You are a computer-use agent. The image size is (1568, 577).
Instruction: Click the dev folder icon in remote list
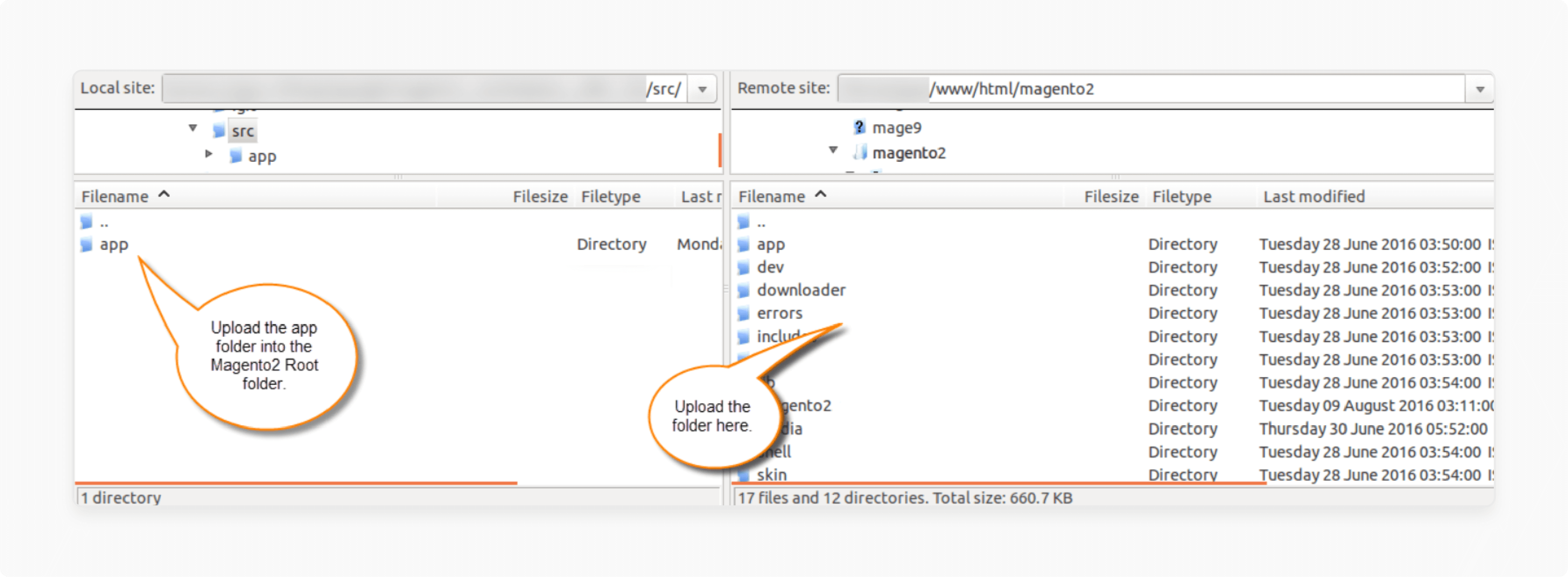[x=743, y=268]
